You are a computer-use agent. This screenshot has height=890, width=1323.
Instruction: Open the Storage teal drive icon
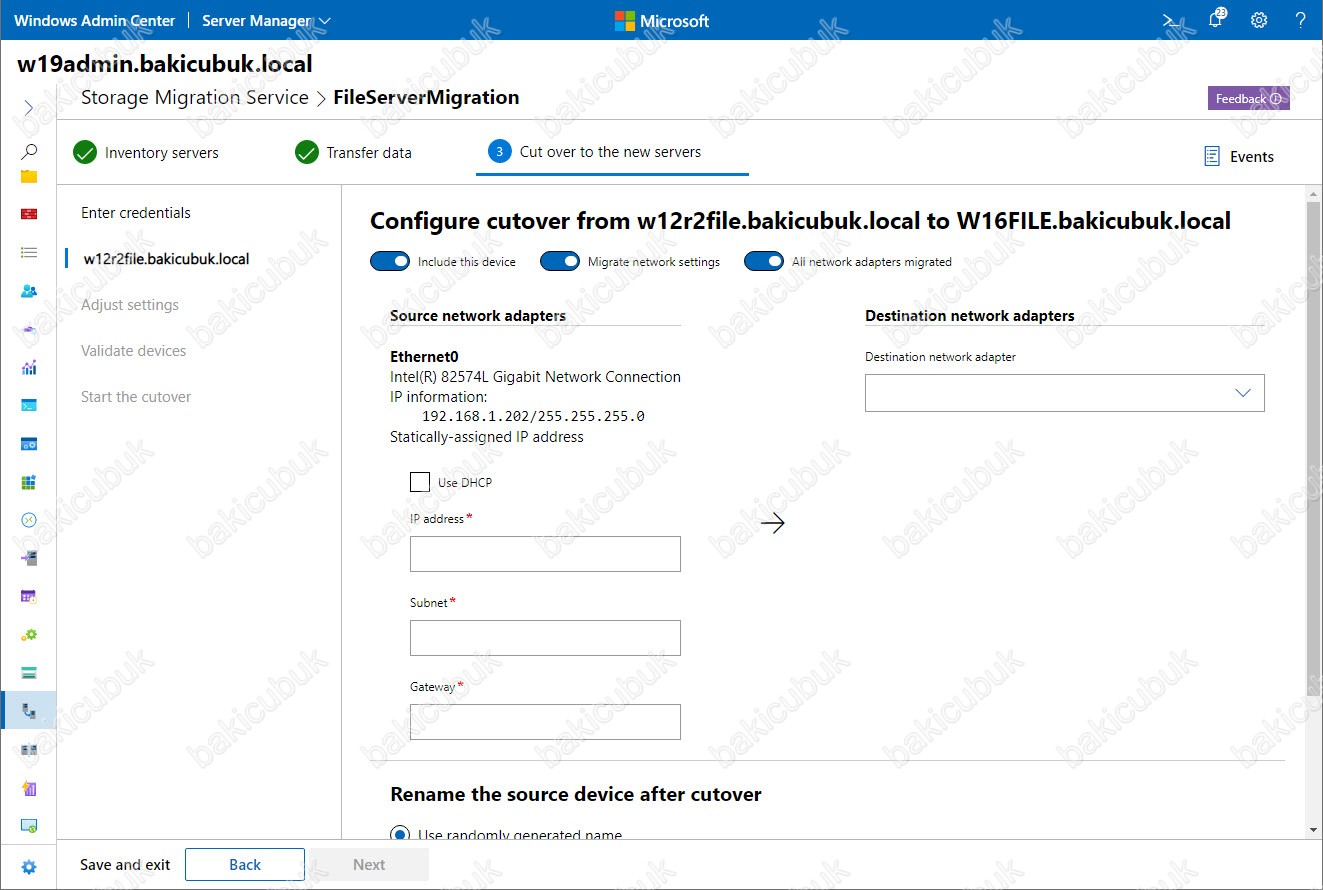pos(29,672)
